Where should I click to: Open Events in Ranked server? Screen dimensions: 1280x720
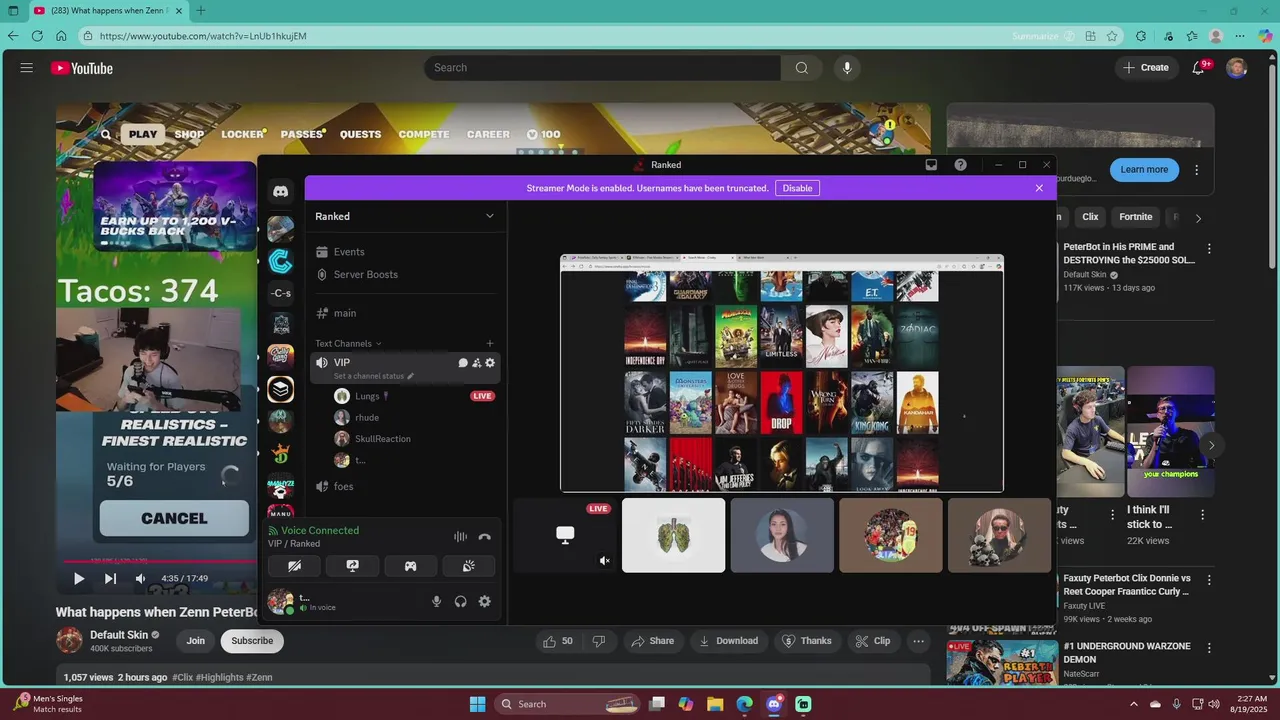click(405, 252)
